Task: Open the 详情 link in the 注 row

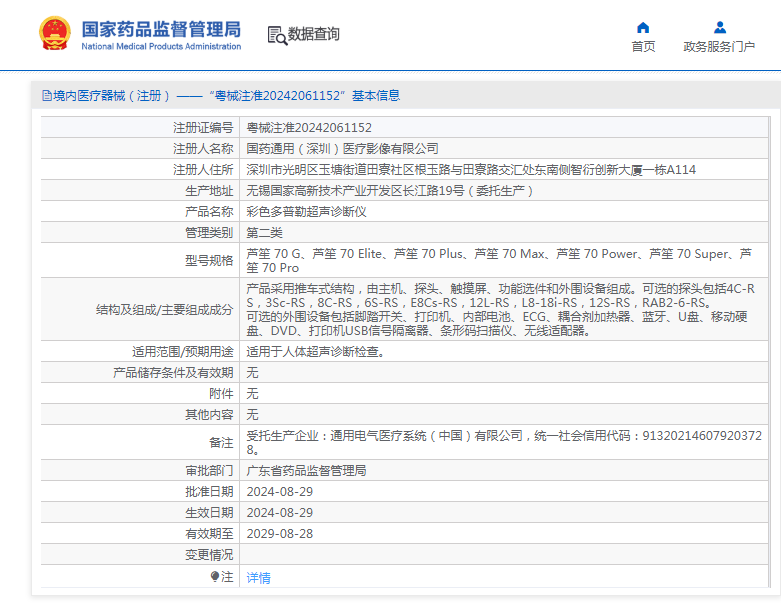Action: coord(258,578)
